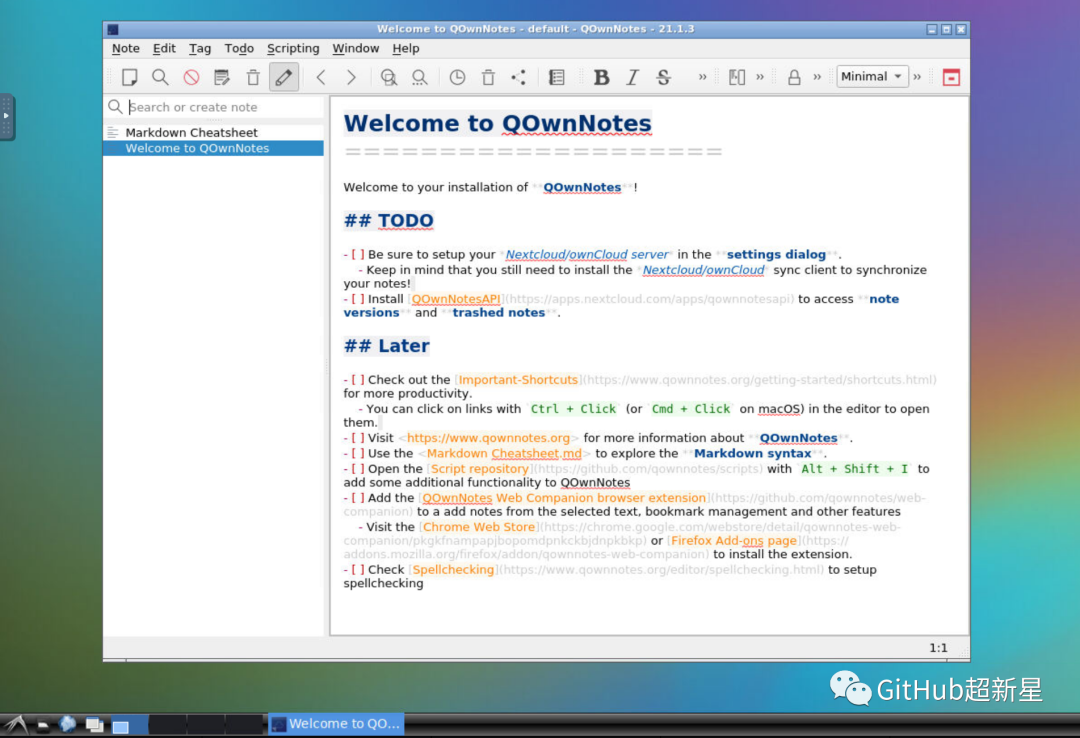Click the small dark drive icon on taskbar
The image size is (1080, 738).
(x=43, y=725)
